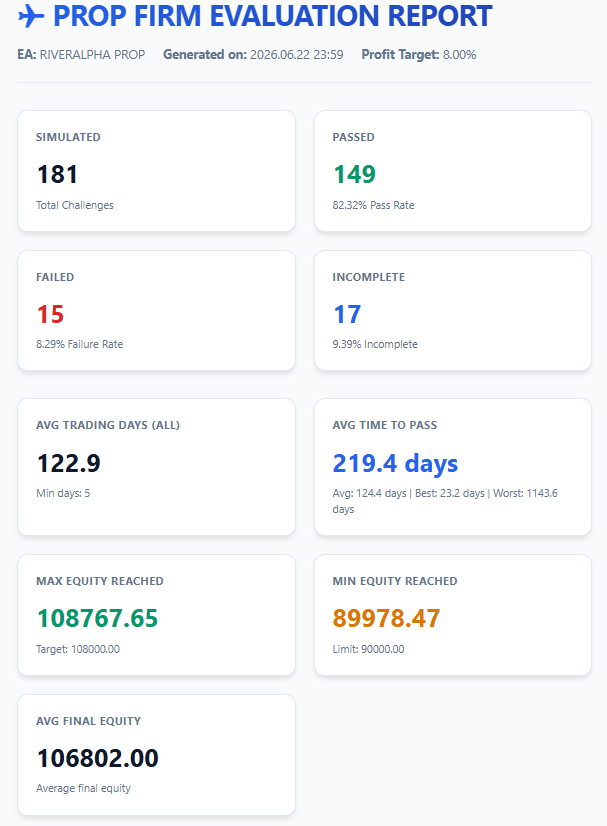This screenshot has width=607, height=826.
Task: Select Max Equity Reached 108767.65 value
Action: tap(97, 618)
